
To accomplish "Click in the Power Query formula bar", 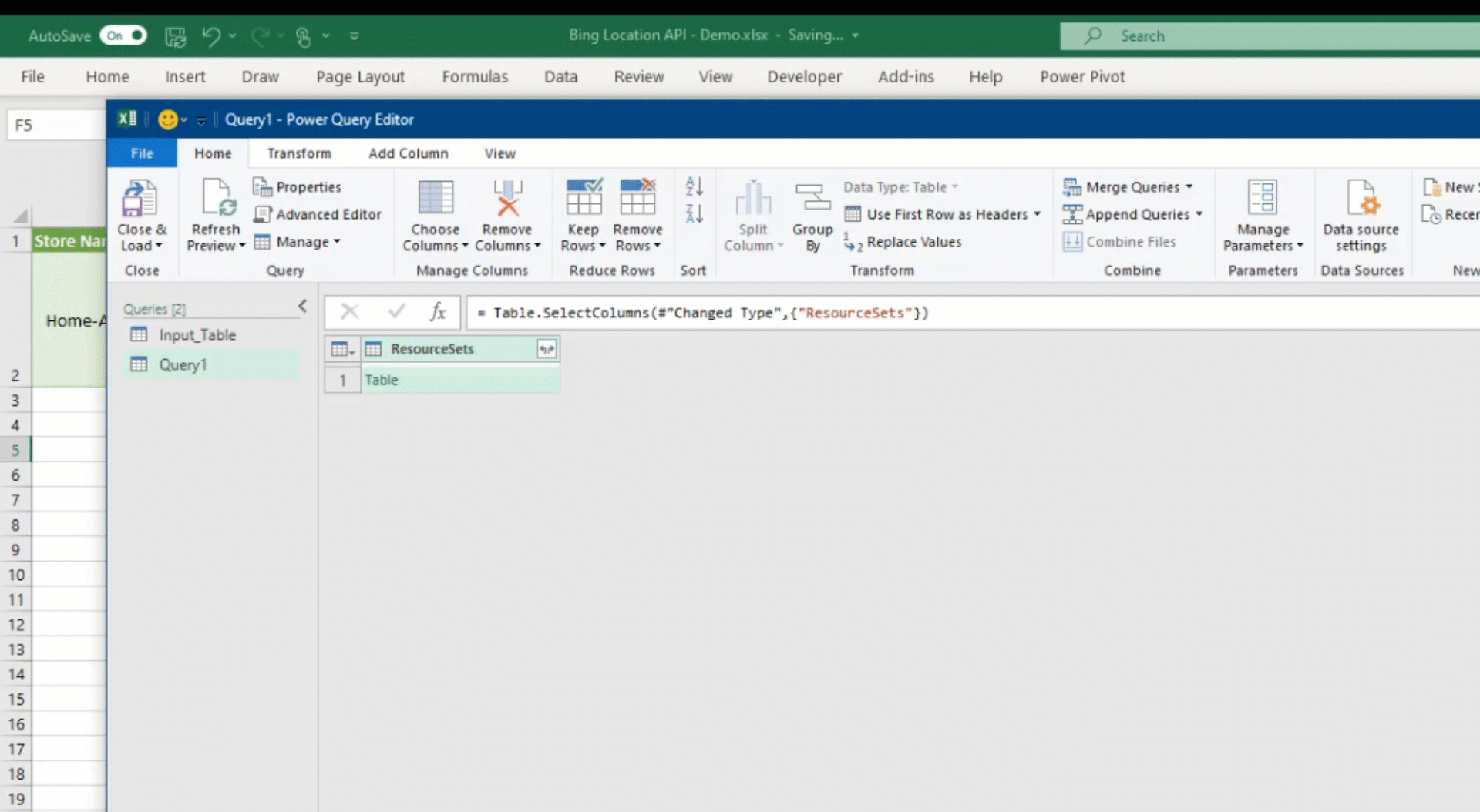I will click(x=973, y=313).
